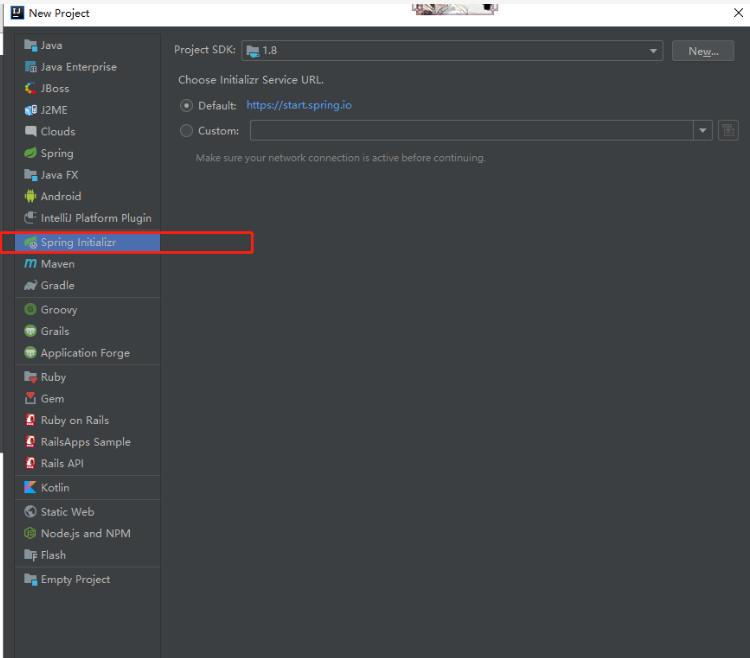Click the New... SDK button
This screenshot has height=658, width=750.
tap(703, 51)
